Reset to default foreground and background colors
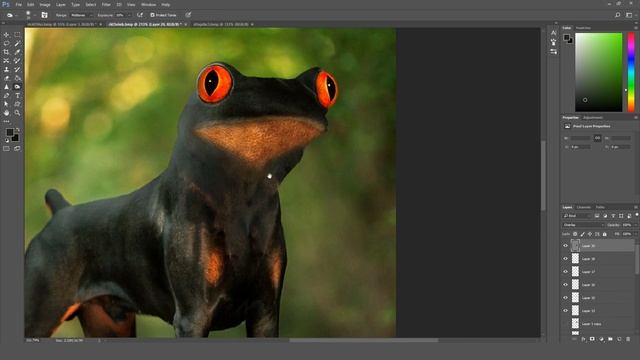The image size is (640, 360). [x=7, y=140]
